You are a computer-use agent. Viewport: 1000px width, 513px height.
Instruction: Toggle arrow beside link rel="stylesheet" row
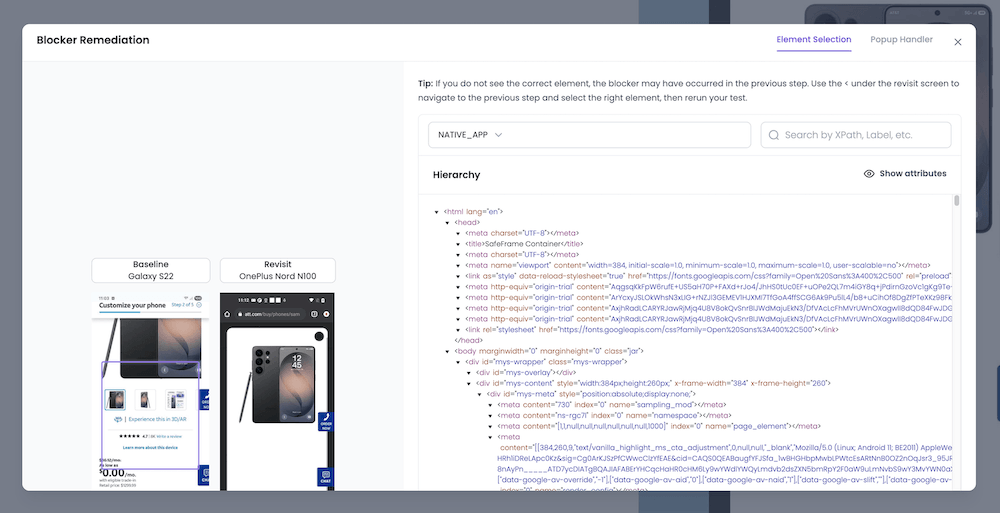458,330
